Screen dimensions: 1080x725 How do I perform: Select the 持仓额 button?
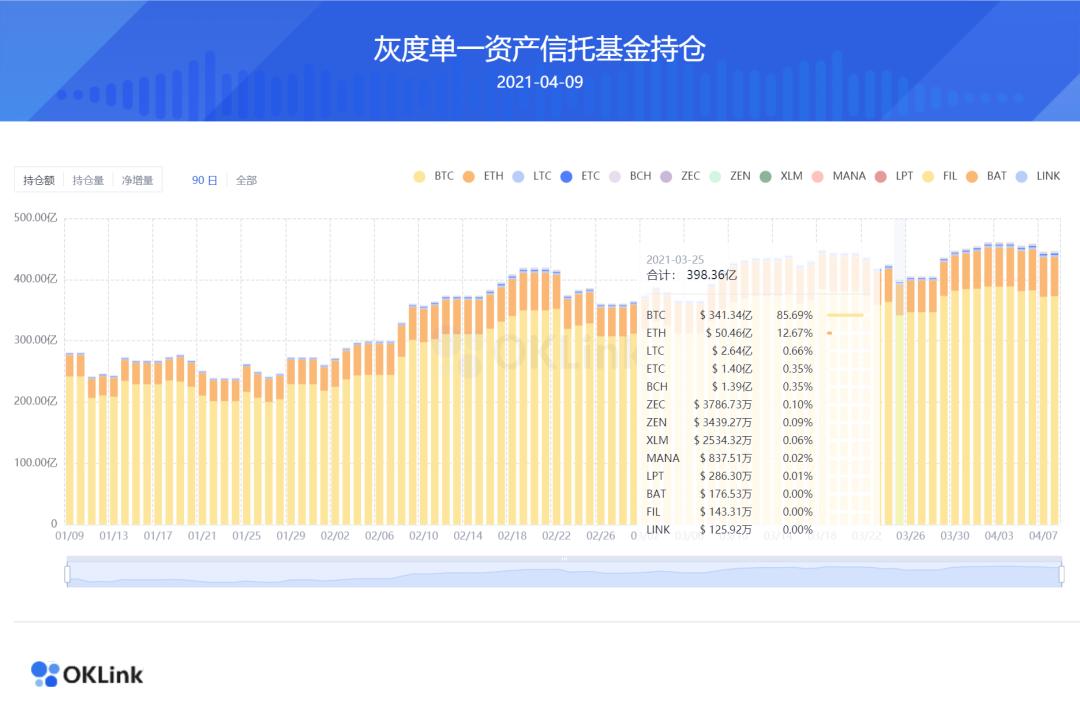coord(40,179)
